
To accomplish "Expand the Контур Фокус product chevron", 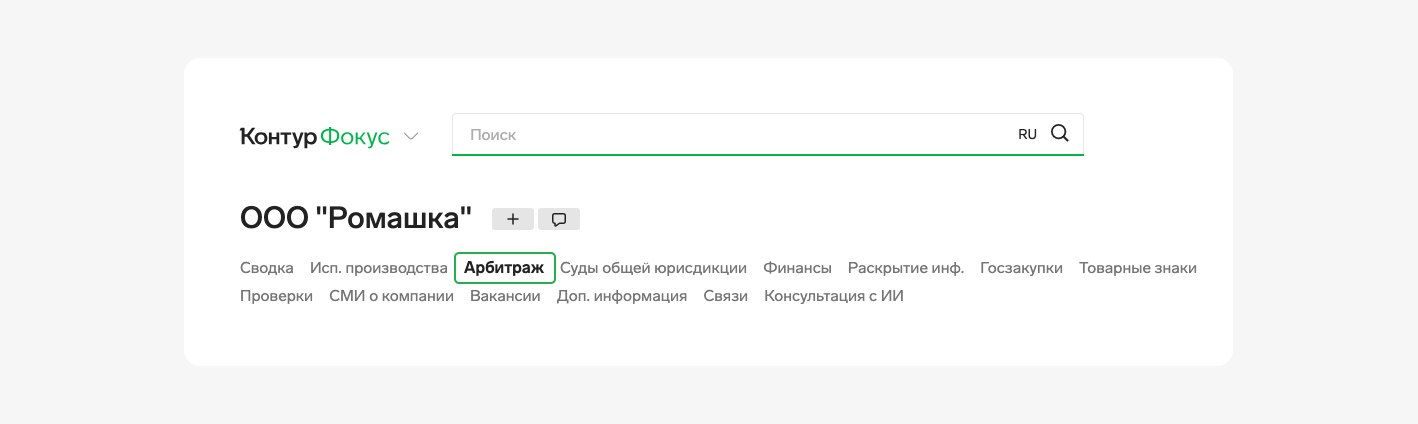I will point(411,137).
